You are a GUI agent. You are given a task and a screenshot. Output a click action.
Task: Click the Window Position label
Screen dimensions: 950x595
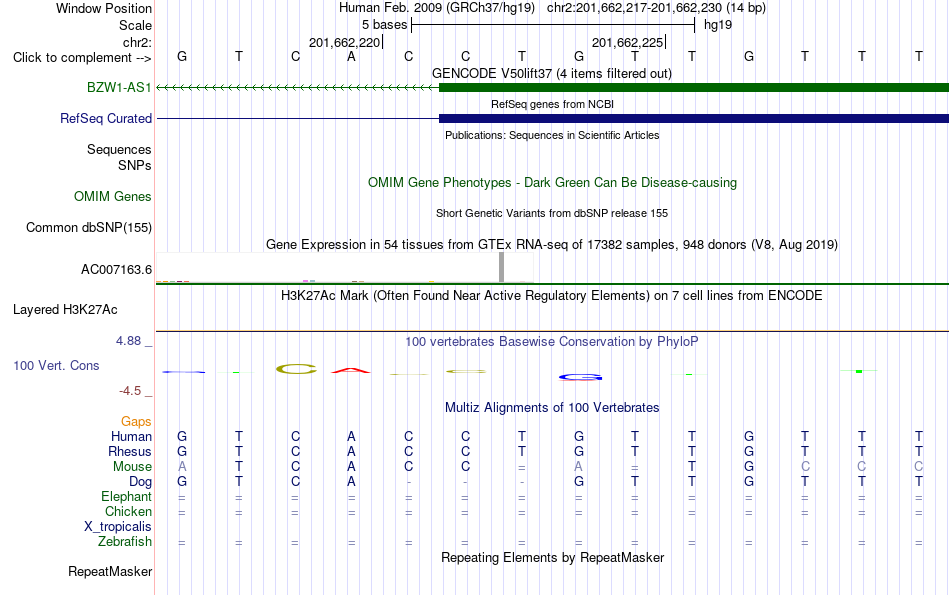(x=104, y=8)
